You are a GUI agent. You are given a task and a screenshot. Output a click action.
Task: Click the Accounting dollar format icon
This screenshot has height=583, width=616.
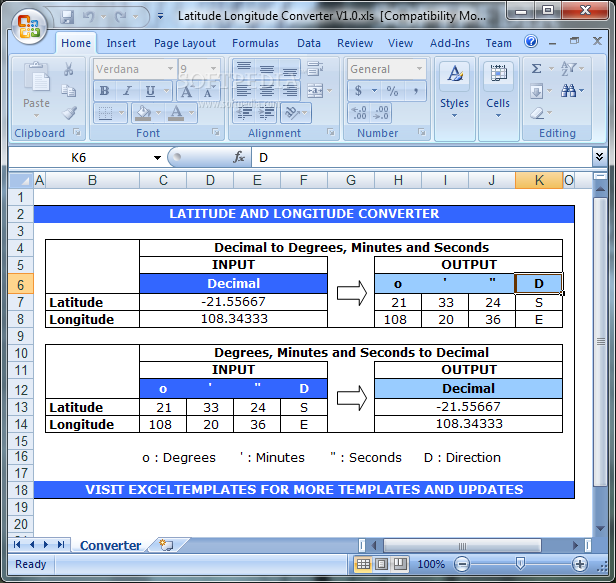tap(358, 91)
